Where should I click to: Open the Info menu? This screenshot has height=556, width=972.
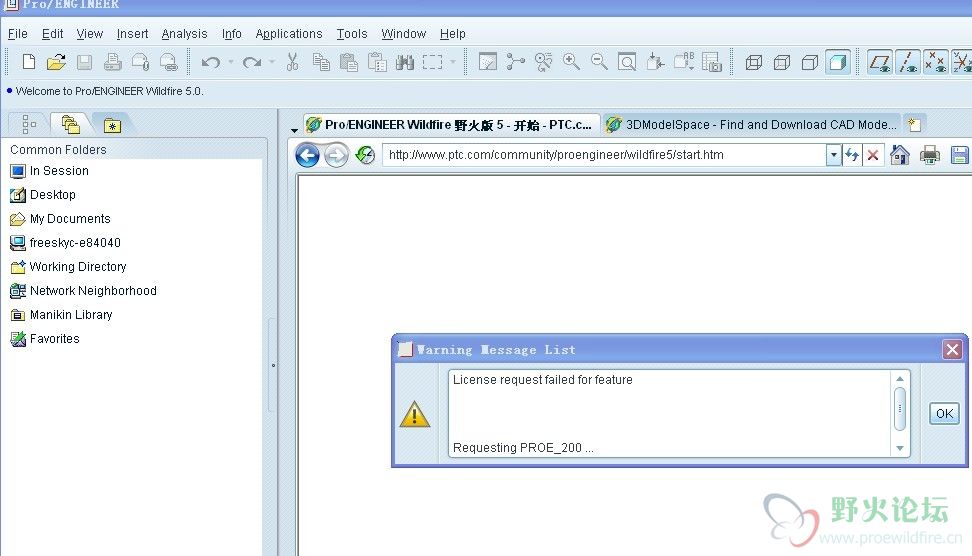231,33
